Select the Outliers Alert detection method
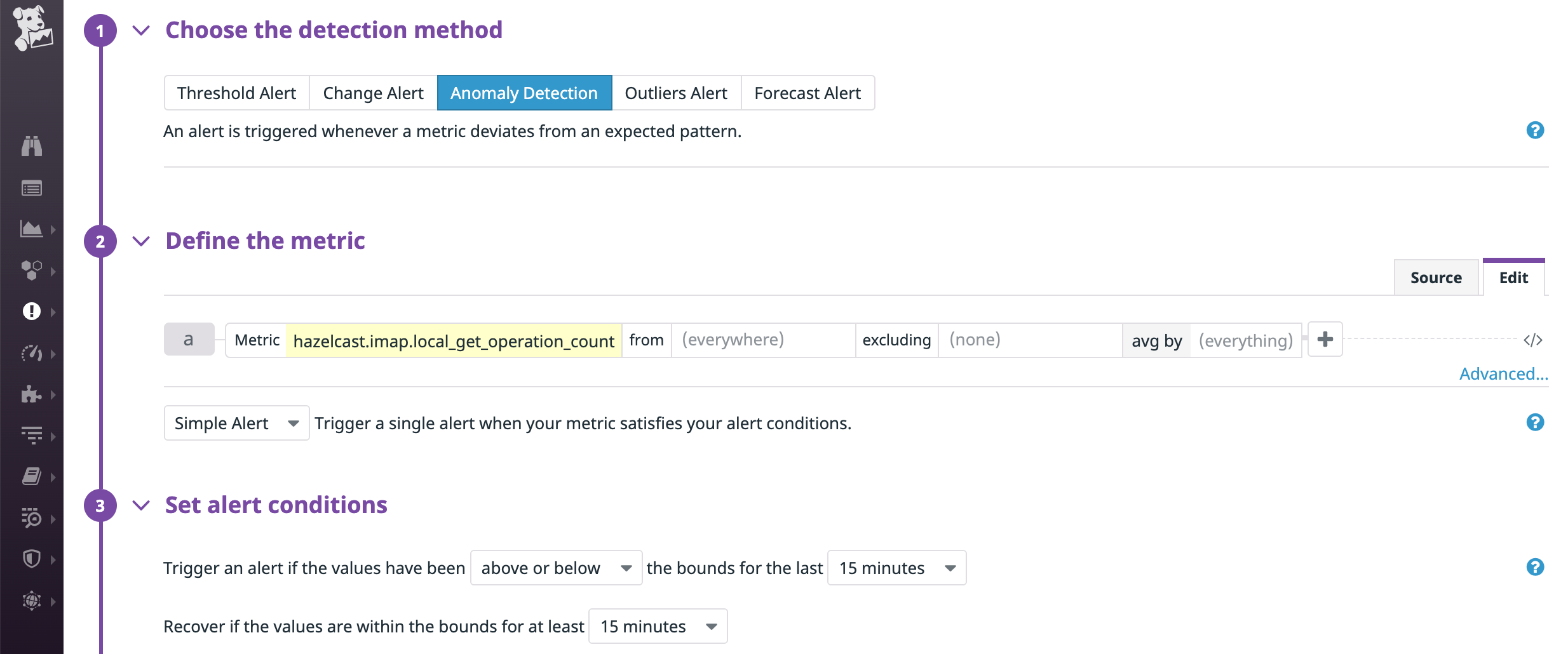Viewport: 1568px width, 654px height. coord(675,93)
